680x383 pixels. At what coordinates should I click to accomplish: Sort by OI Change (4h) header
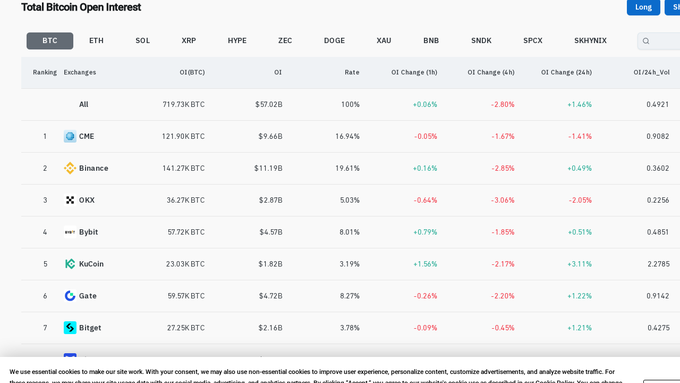tap(491, 72)
